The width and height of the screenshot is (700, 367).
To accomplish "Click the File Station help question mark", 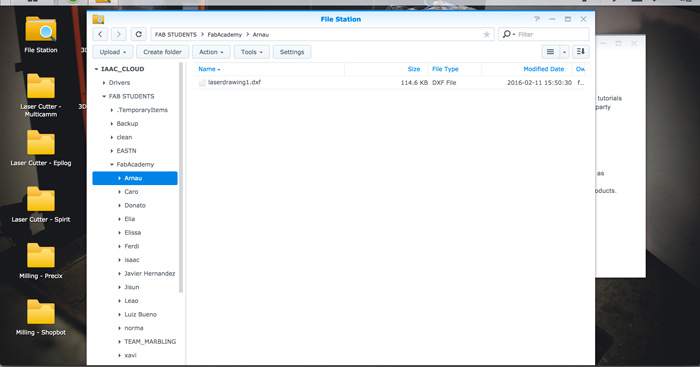I will (537, 19).
